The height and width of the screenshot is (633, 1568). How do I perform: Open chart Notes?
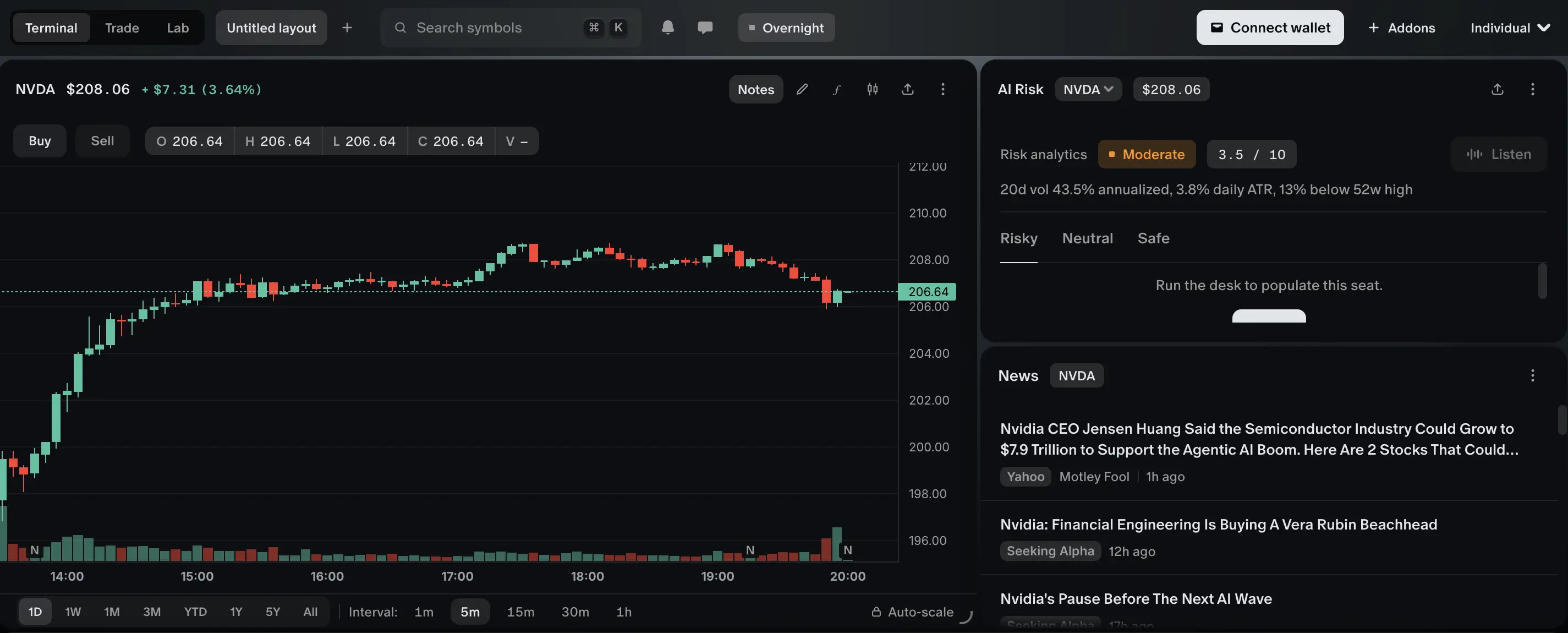[x=755, y=89]
